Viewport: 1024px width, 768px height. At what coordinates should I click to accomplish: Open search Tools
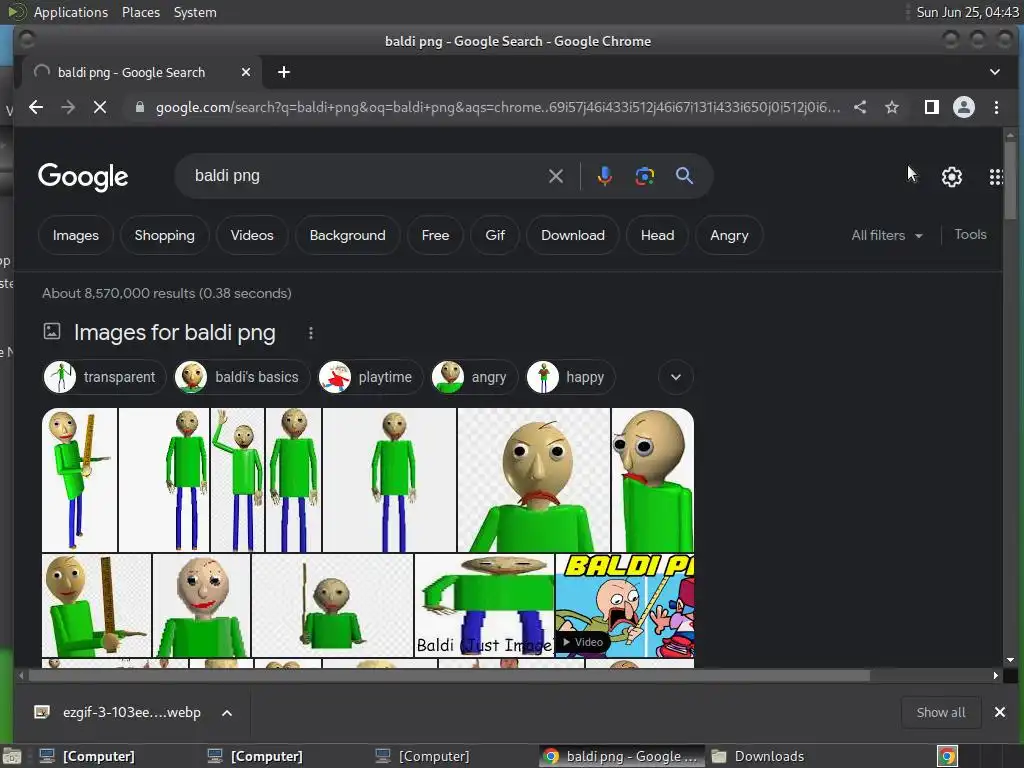tap(970, 234)
